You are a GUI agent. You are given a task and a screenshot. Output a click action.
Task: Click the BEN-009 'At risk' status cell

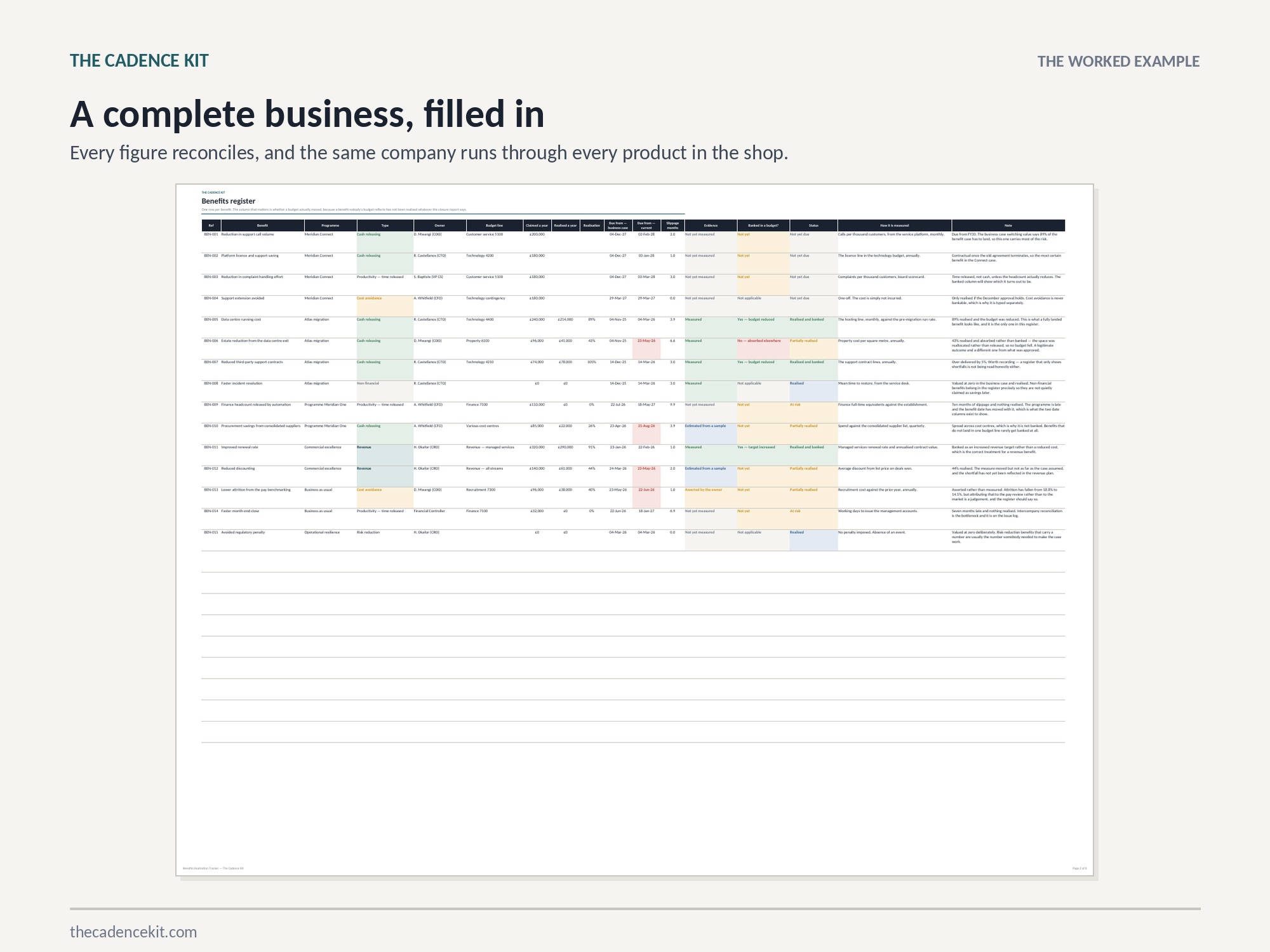point(813,413)
